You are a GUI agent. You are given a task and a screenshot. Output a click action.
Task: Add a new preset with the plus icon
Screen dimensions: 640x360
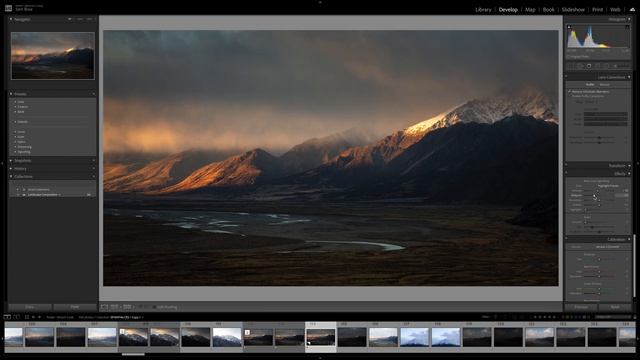[93, 94]
